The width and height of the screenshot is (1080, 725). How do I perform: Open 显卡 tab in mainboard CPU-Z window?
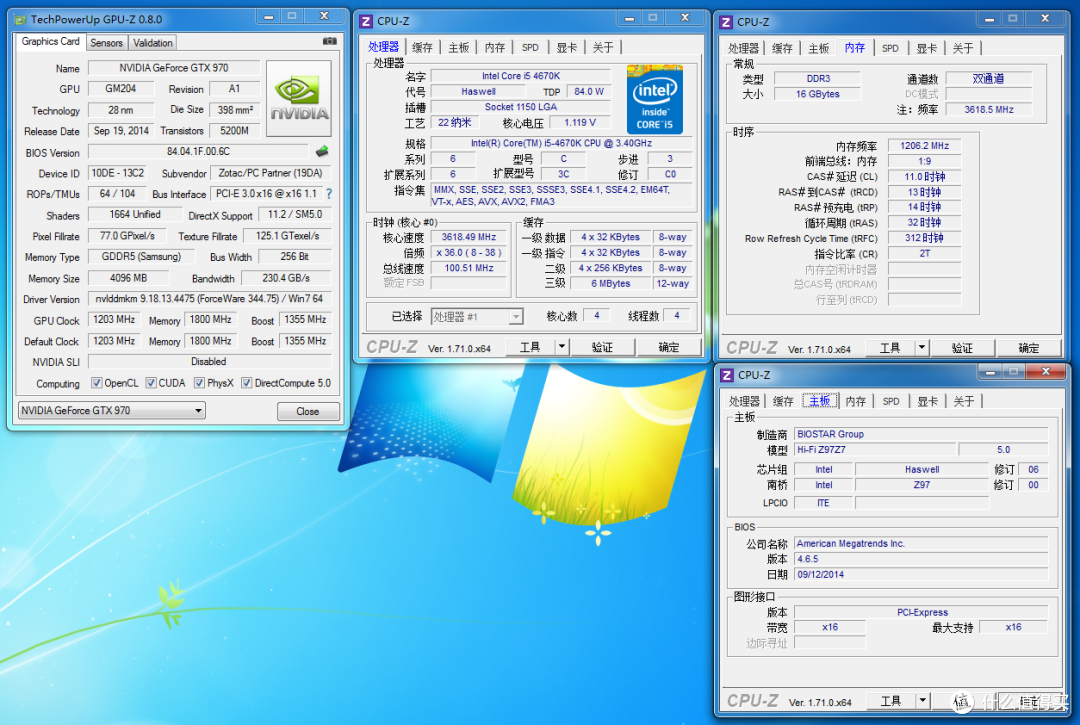click(x=928, y=401)
